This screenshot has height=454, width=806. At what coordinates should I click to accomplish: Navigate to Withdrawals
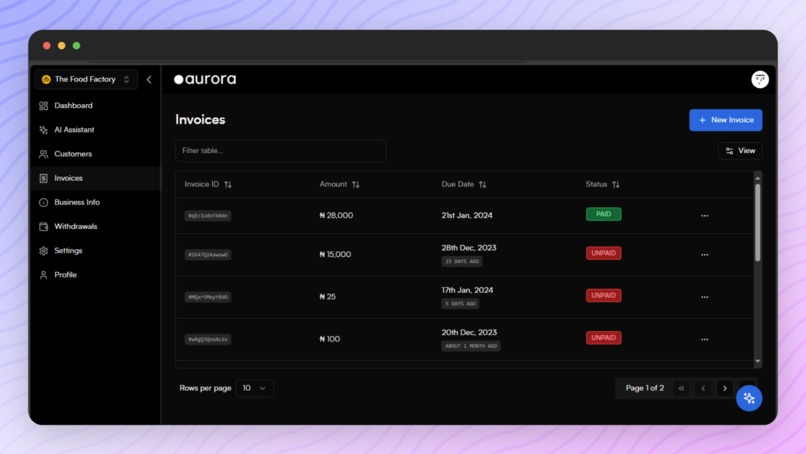pos(96,226)
